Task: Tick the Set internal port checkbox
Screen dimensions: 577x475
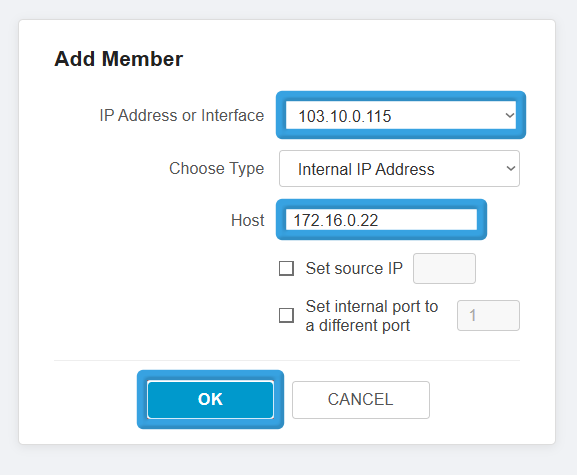Action: click(286, 315)
